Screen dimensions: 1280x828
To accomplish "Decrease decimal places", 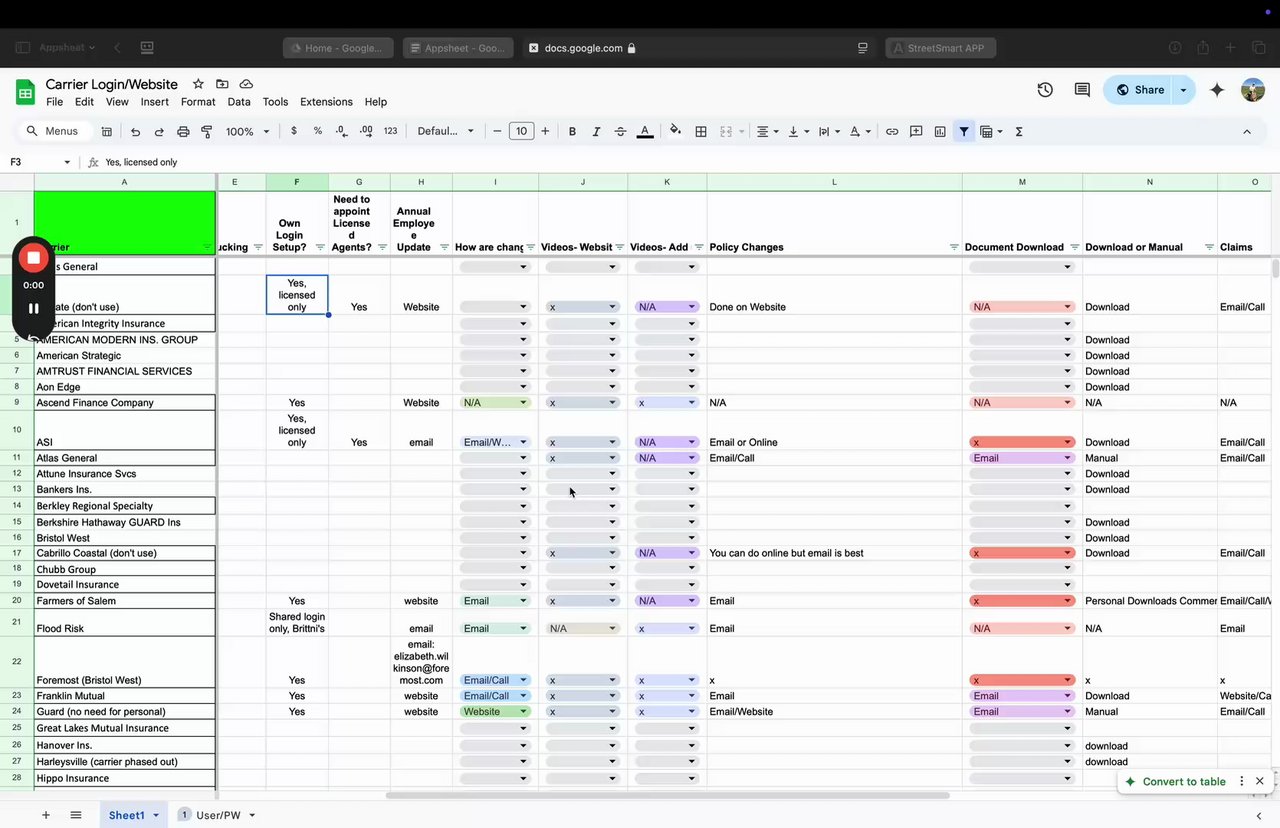I will point(342,131).
